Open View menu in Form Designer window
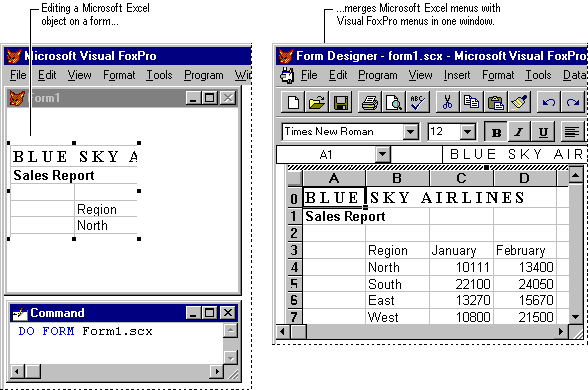Viewport: 588px width, 390px height. coord(420,75)
